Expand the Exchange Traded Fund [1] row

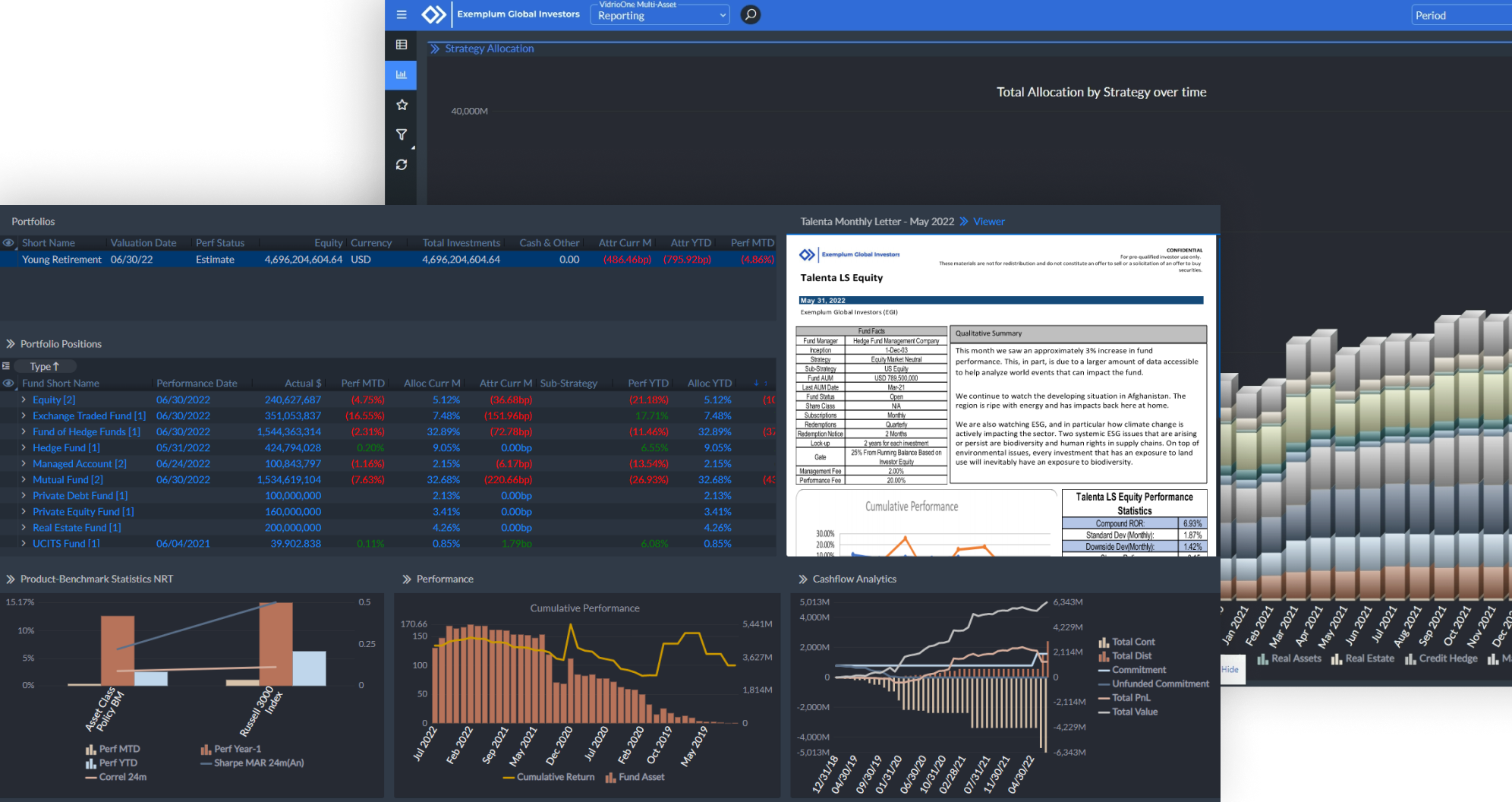pos(24,415)
